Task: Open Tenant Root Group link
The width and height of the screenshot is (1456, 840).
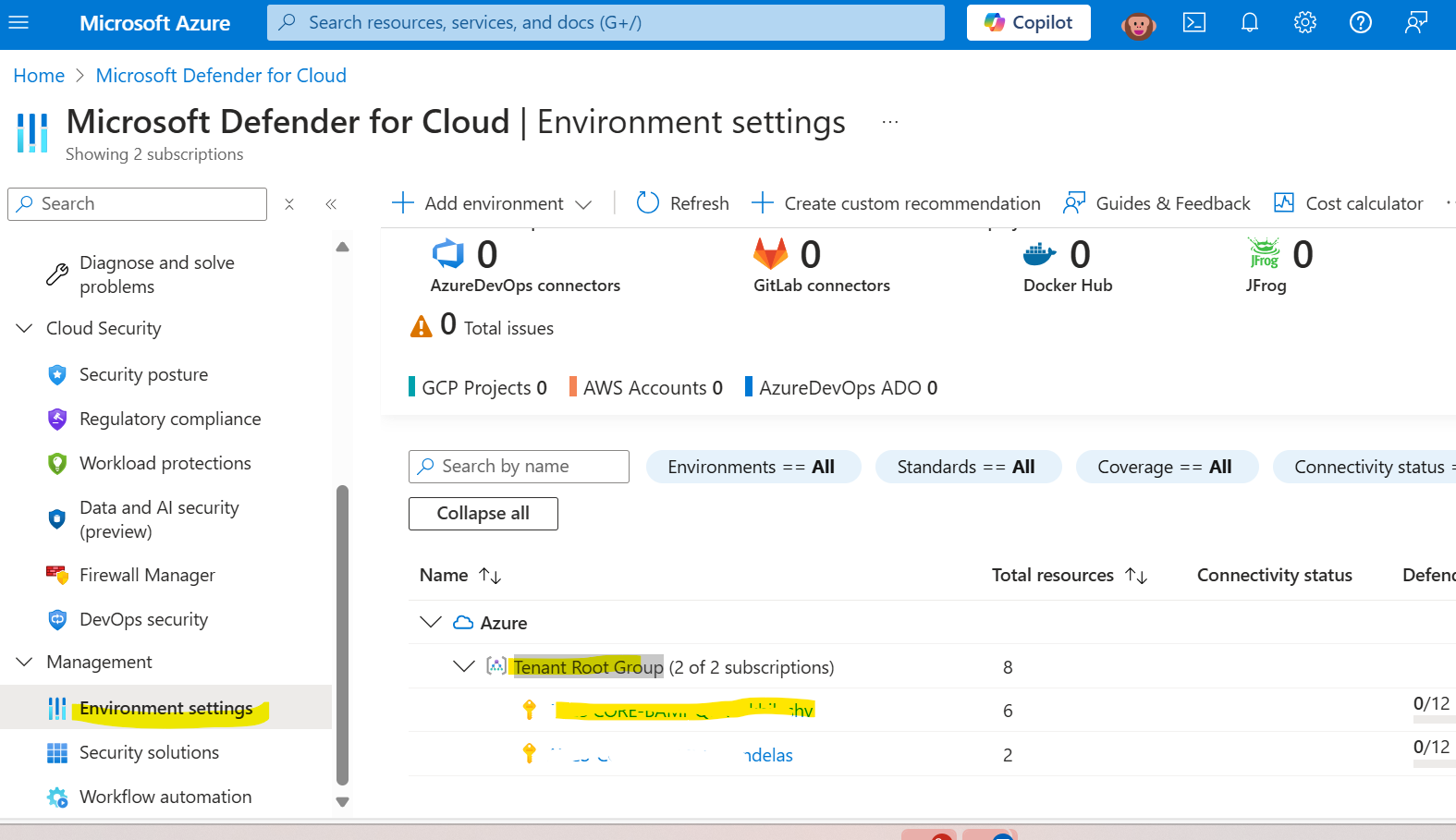Action: 588,667
